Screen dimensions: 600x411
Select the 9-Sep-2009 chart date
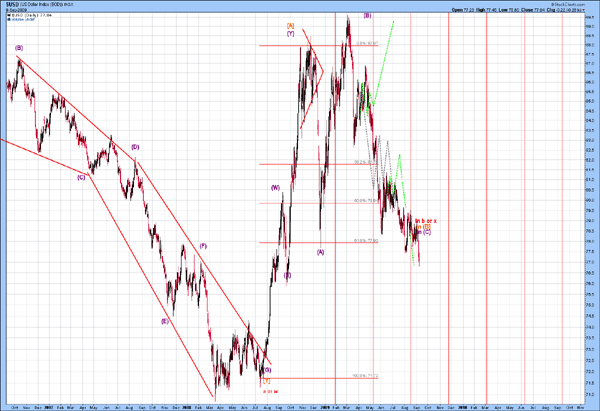(16, 10)
